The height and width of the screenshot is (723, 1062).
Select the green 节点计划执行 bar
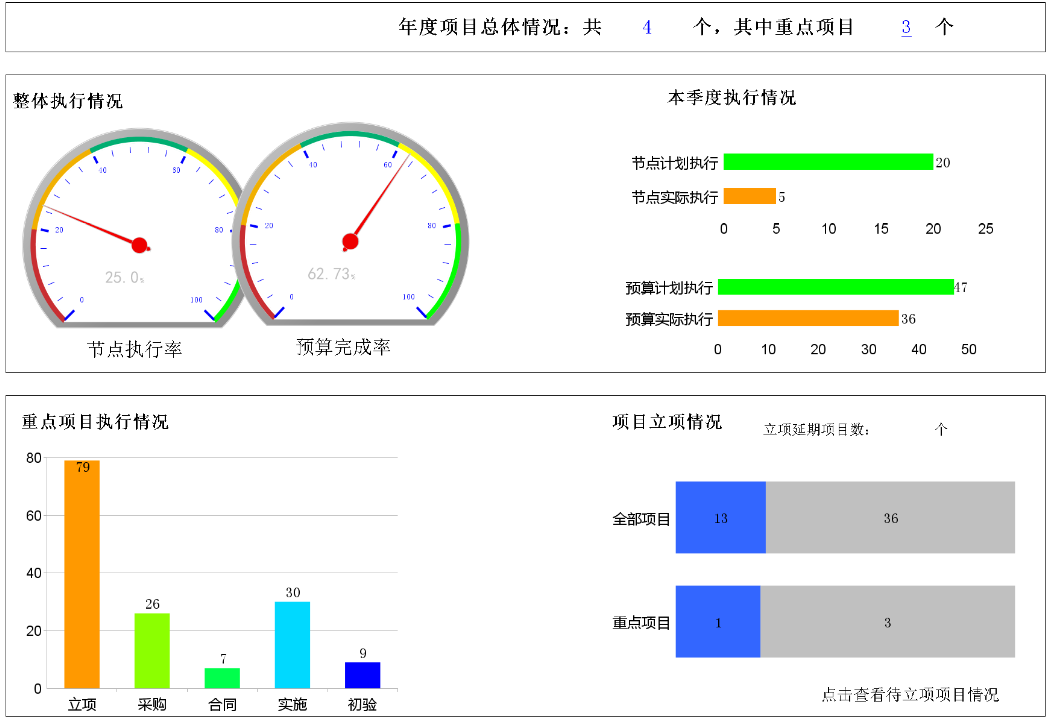[828, 162]
